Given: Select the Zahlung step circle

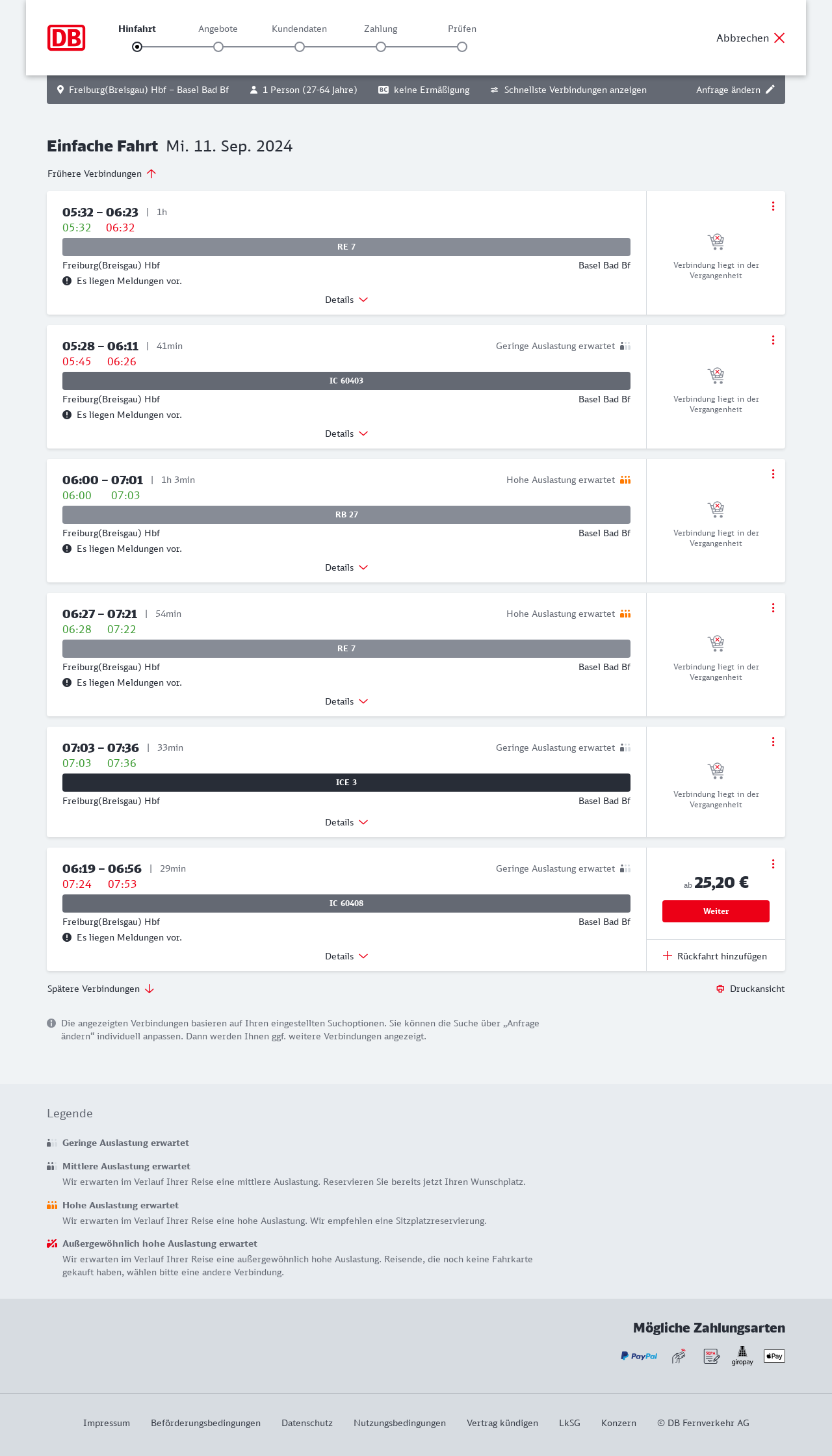Looking at the screenshot, I should tap(381, 47).
